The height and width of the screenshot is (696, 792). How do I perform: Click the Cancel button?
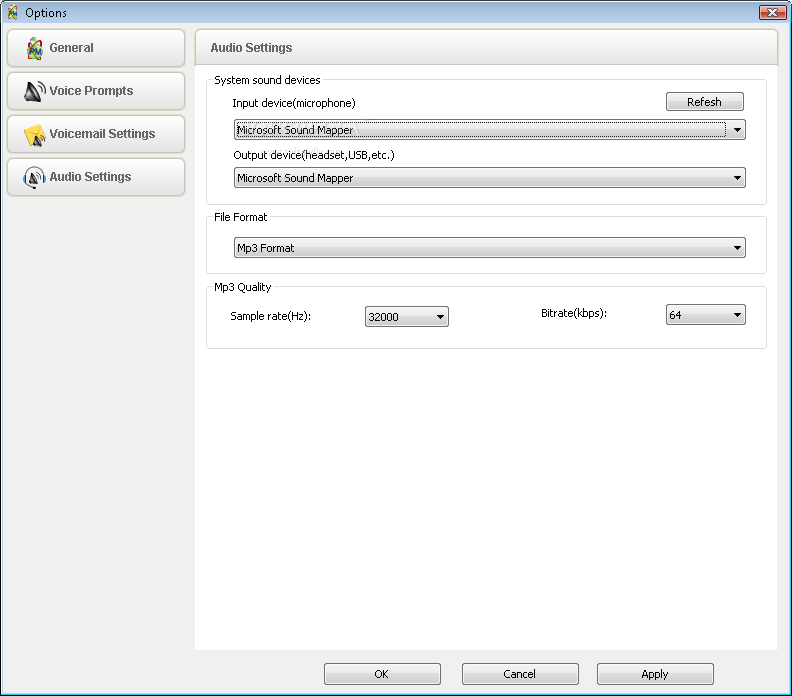[520, 674]
